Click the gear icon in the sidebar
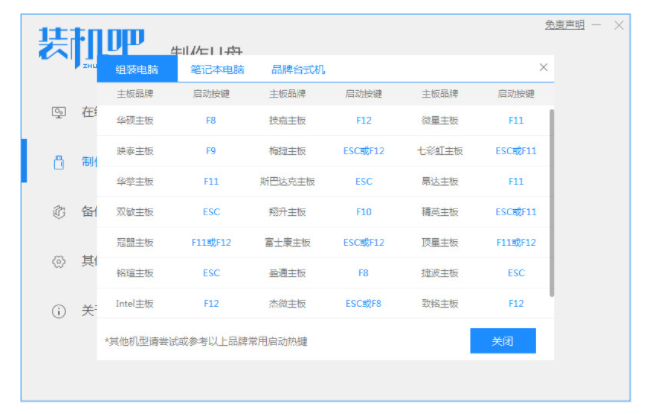663x414 pixels. (x=59, y=261)
